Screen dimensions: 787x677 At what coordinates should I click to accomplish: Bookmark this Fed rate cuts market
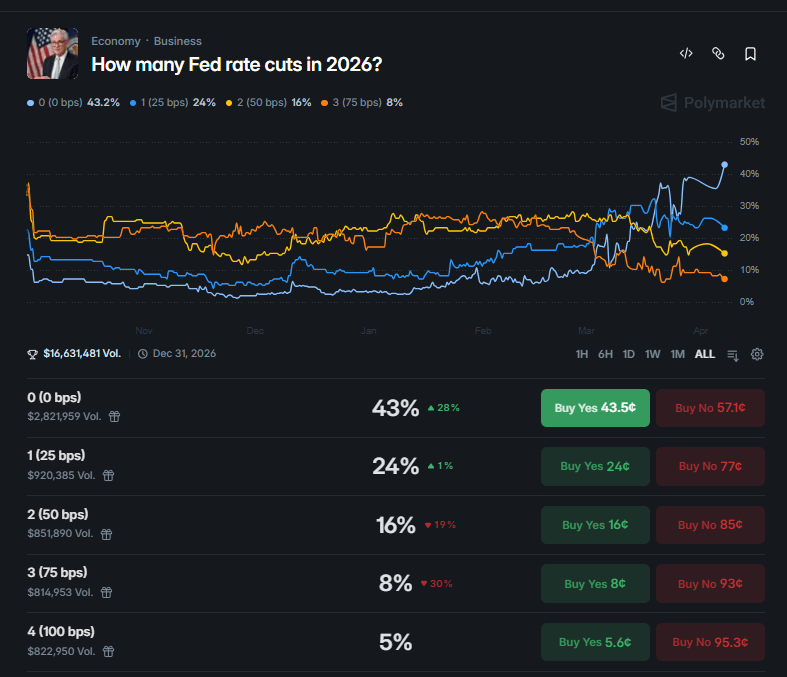coord(750,54)
